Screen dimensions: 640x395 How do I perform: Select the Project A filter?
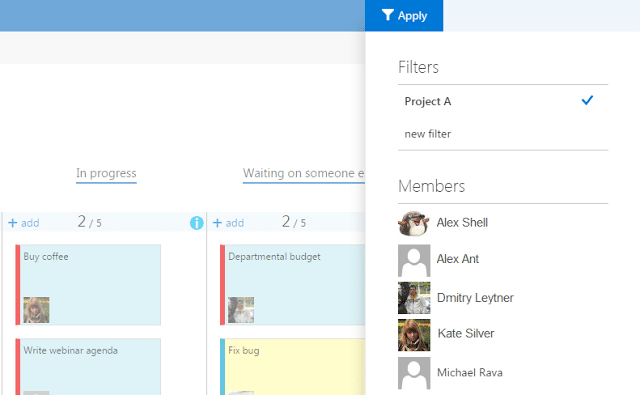point(503,101)
